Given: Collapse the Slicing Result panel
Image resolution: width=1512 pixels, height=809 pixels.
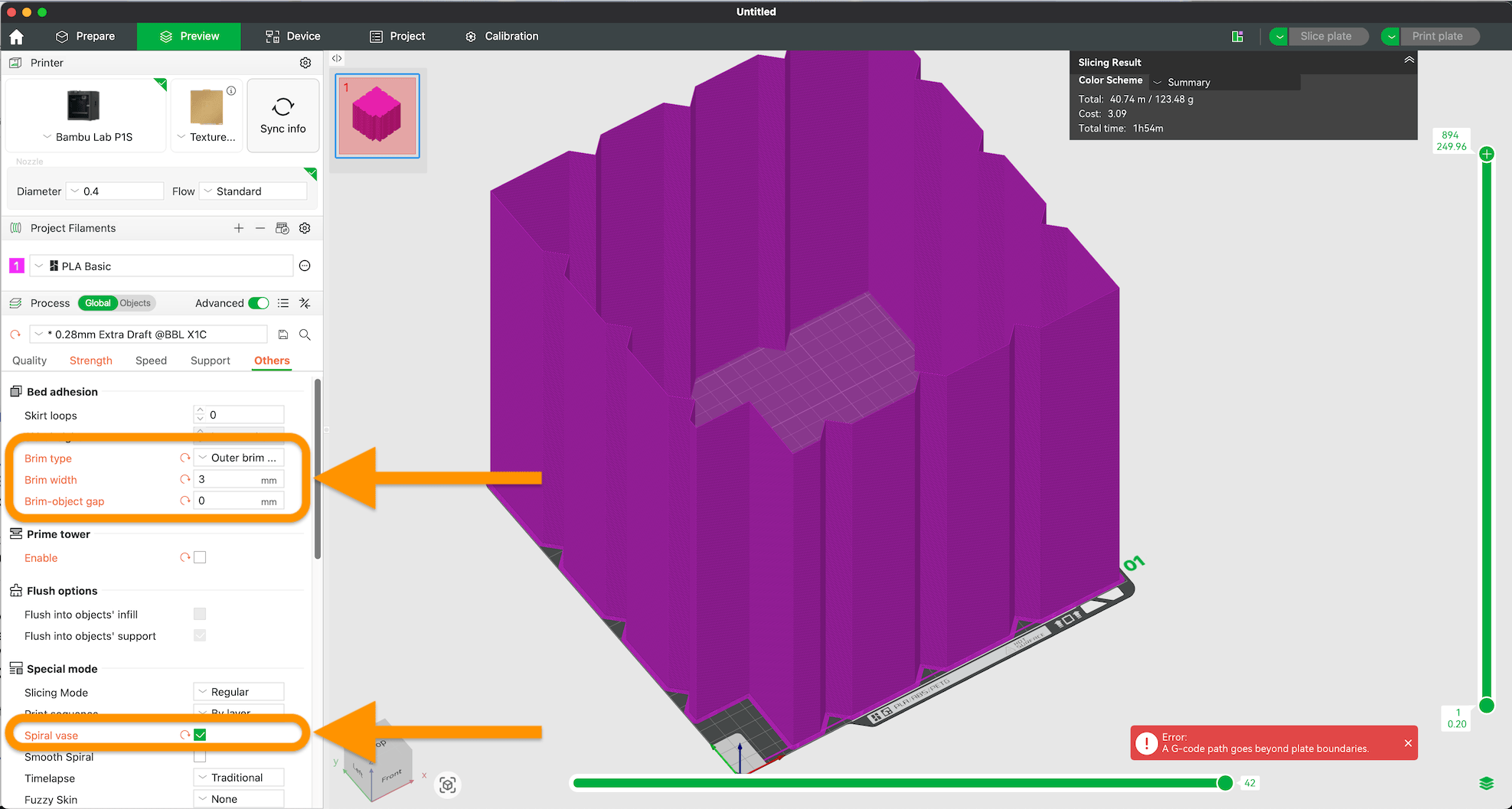Looking at the screenshot, I should tap(1409, 60).
